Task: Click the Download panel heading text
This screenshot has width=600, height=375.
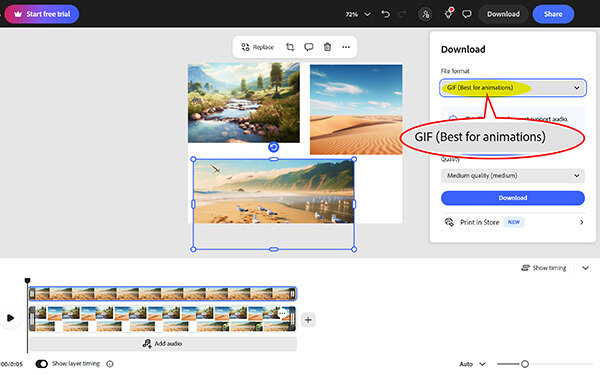Action: pos(463,49)
